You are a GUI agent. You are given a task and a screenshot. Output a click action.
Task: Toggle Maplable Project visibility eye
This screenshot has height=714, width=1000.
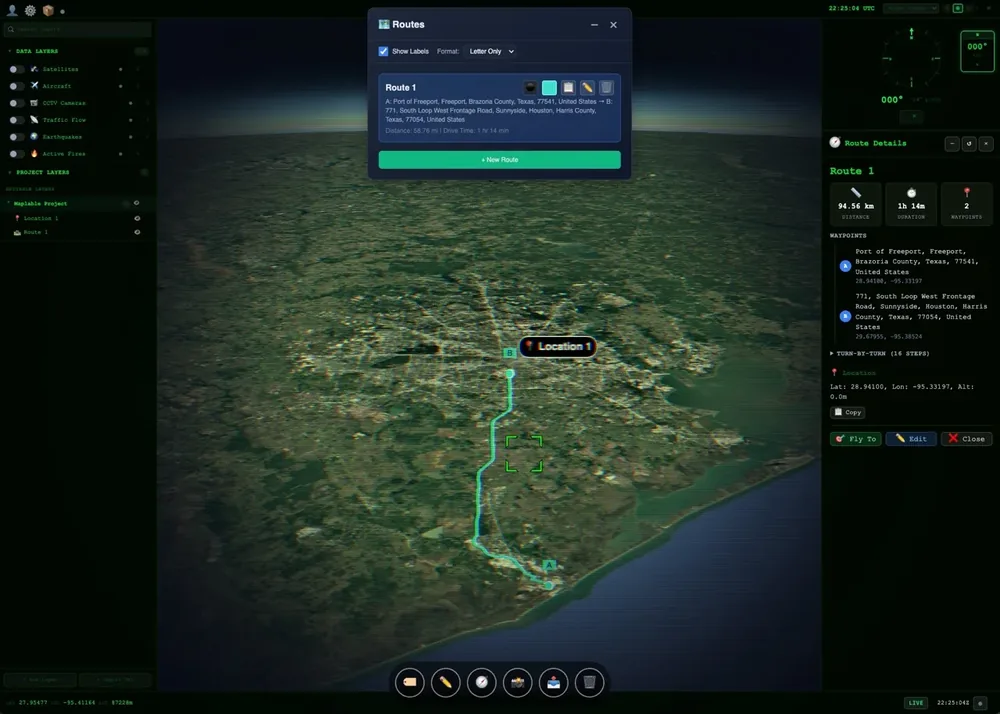[136, 203]
